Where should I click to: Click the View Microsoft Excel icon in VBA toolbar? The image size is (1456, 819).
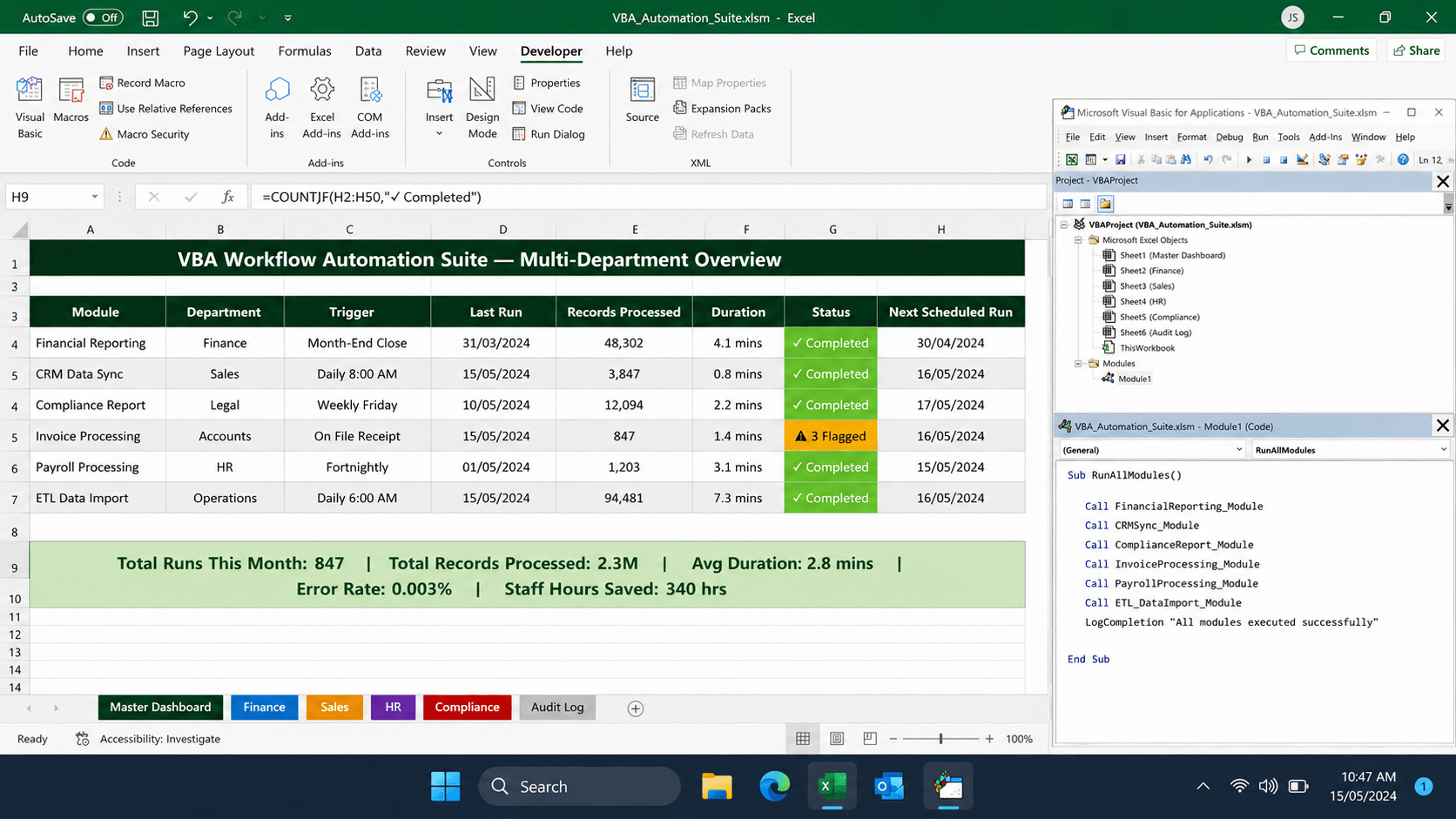point(1072,159)
